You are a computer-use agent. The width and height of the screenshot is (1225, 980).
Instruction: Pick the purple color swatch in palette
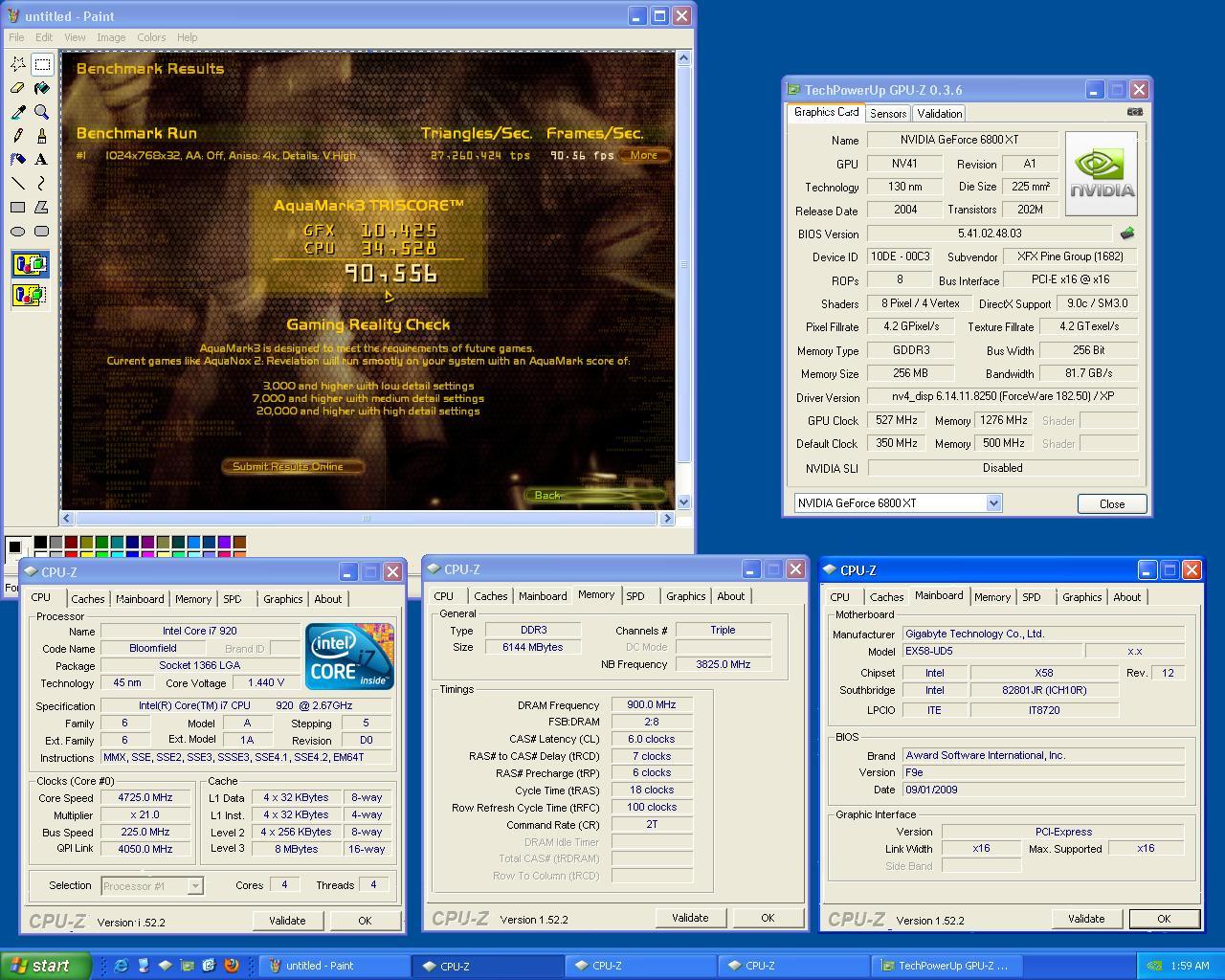click(147, 542)
